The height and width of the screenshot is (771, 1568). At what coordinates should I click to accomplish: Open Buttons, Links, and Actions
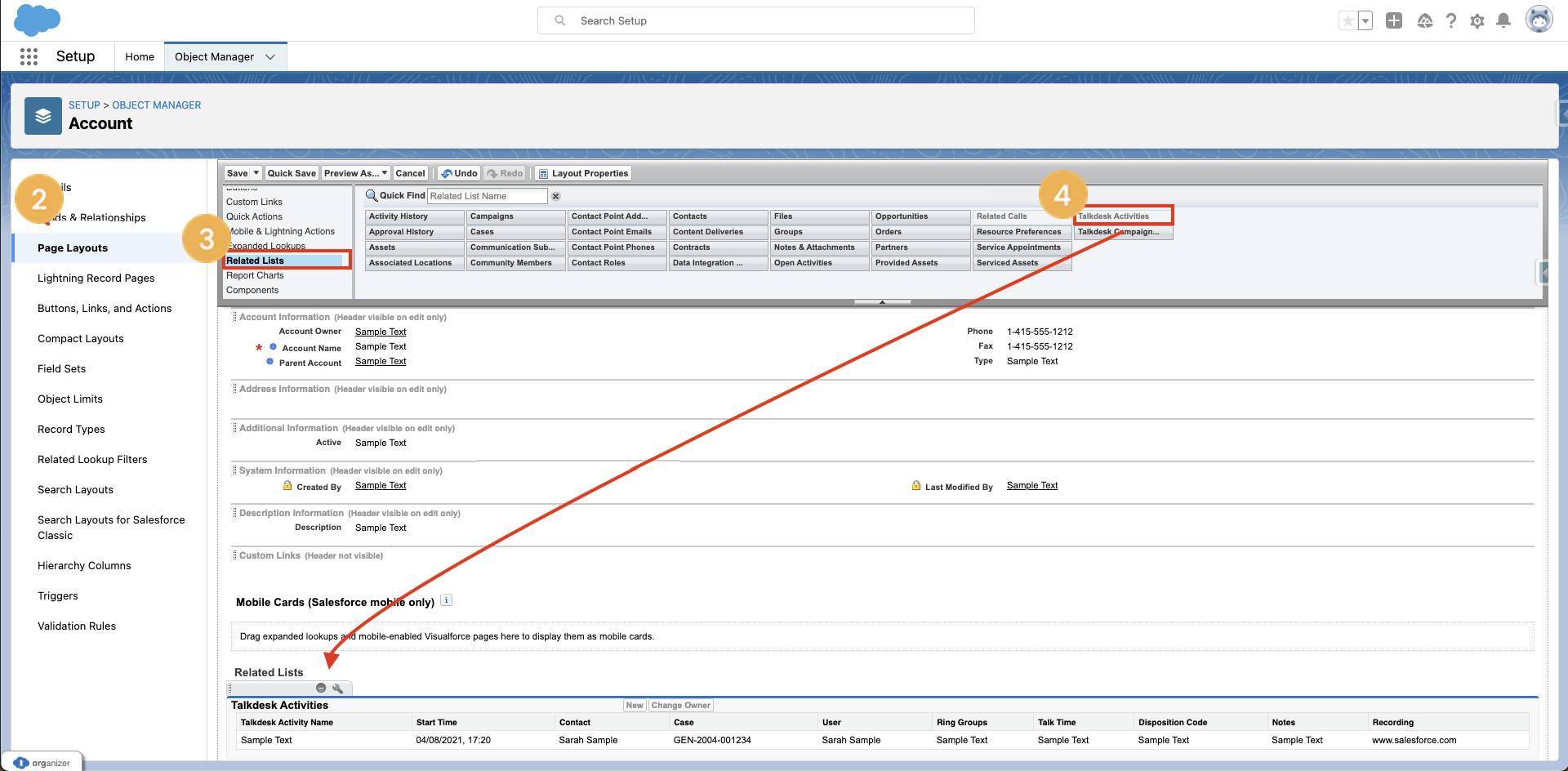pos(105,309)
